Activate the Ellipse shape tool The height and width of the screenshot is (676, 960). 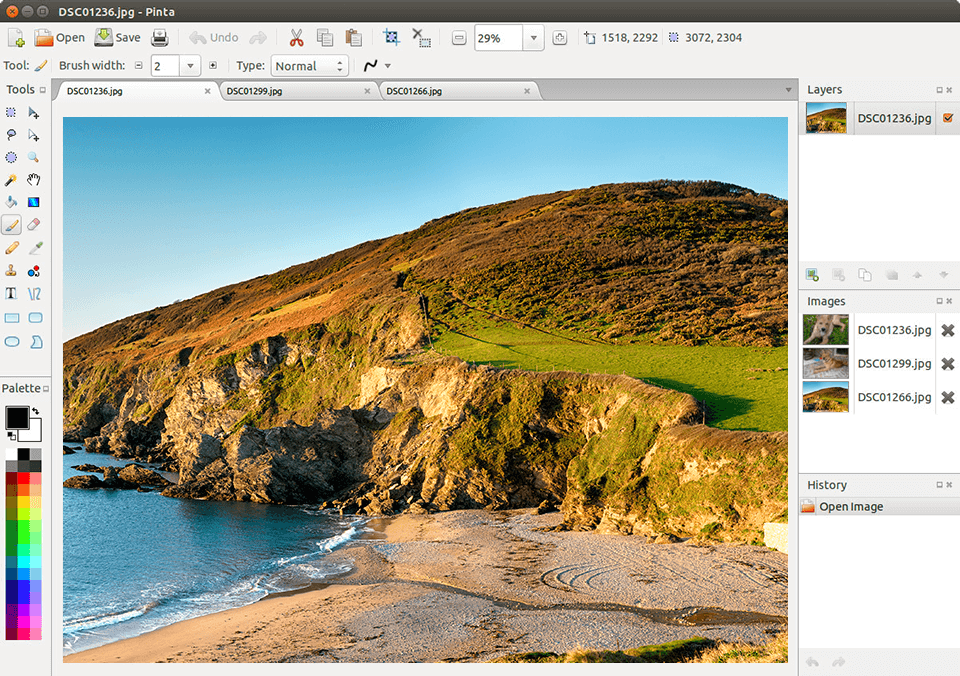[12, 341]
